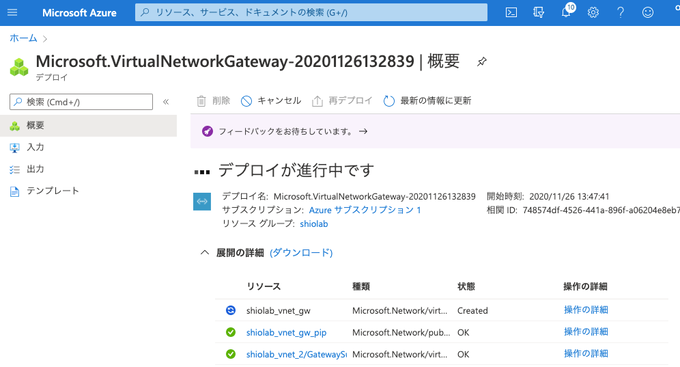The image size is (680, 367).
Task: Click the ダウンロード link
Action: click(x=301, y=253)
